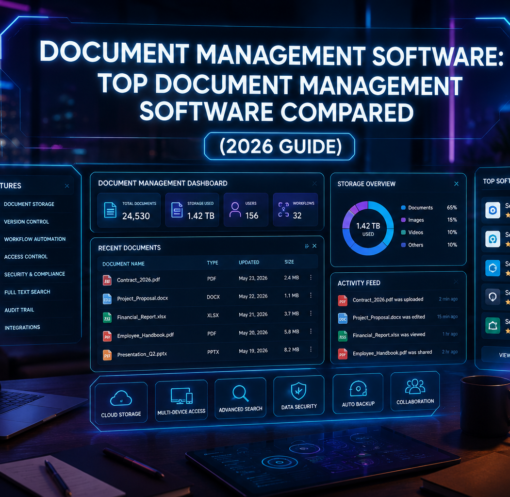Click 'Employee_Handbook.pdf was shared' activity entry
This screenshot has width=510, height=497.
[x=392, y=352]
